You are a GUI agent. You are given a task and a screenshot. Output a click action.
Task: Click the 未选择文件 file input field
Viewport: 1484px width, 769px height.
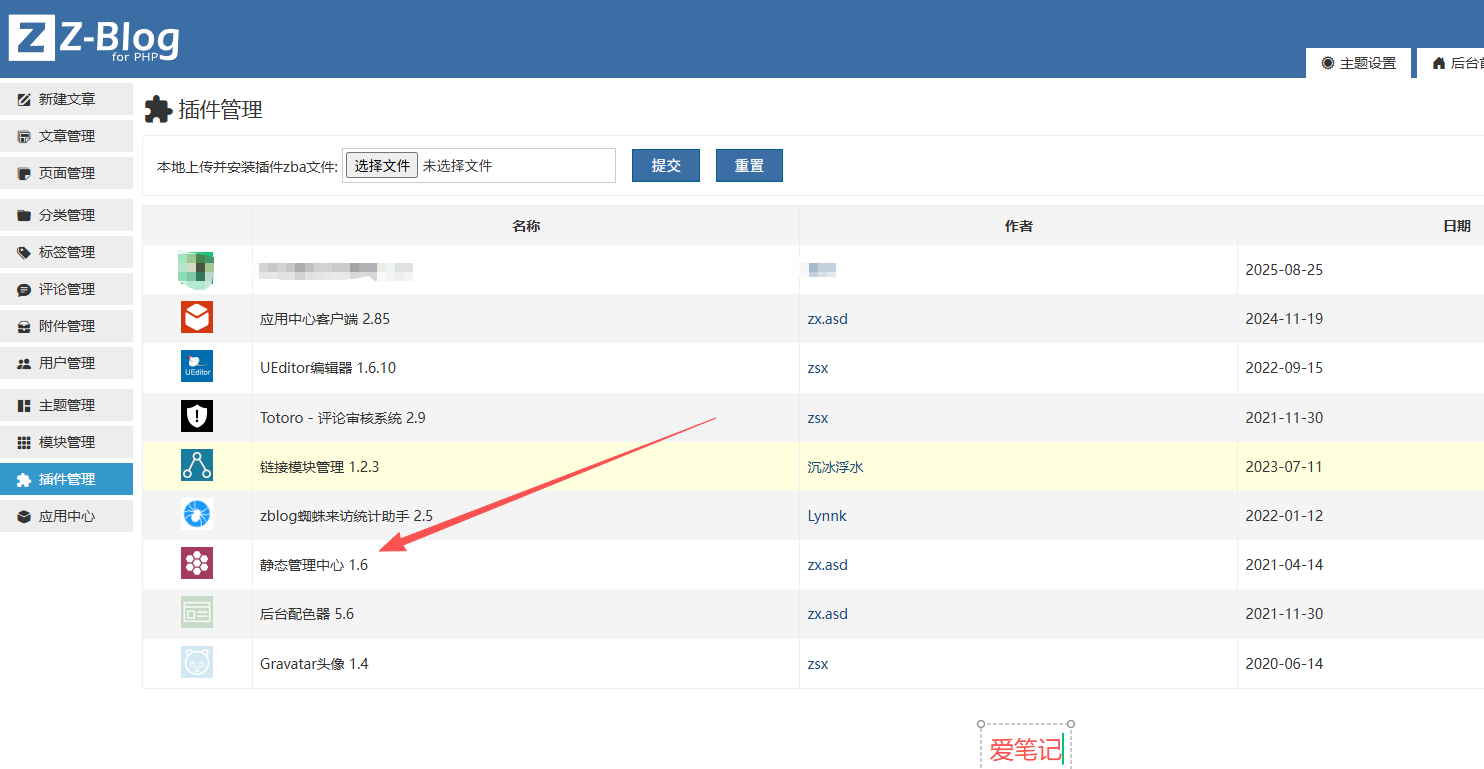pos(479,166)
